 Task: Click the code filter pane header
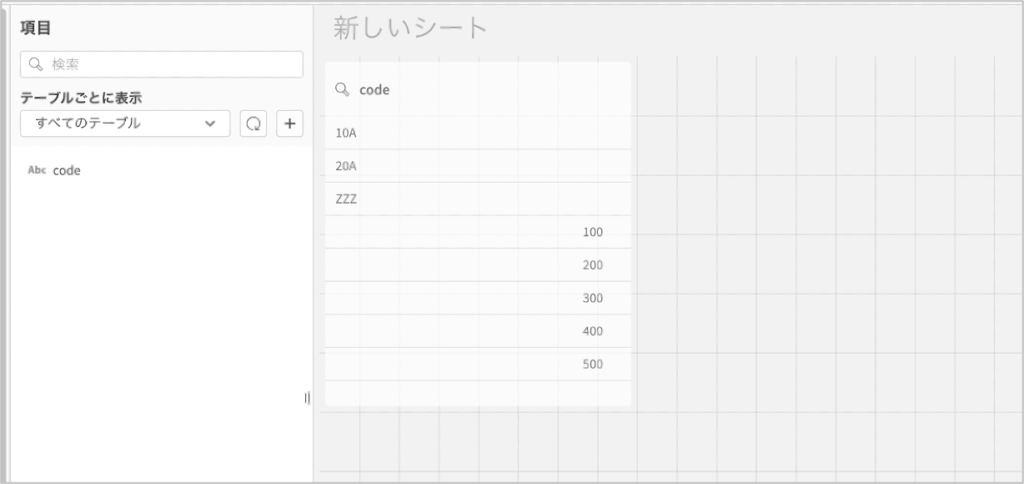pos(376,90)
